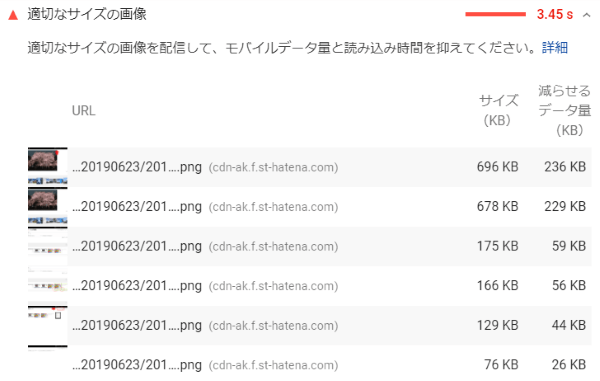The image size is (600, 381).
Task: Click the 678 KB size value
Action: pos(497,206)
